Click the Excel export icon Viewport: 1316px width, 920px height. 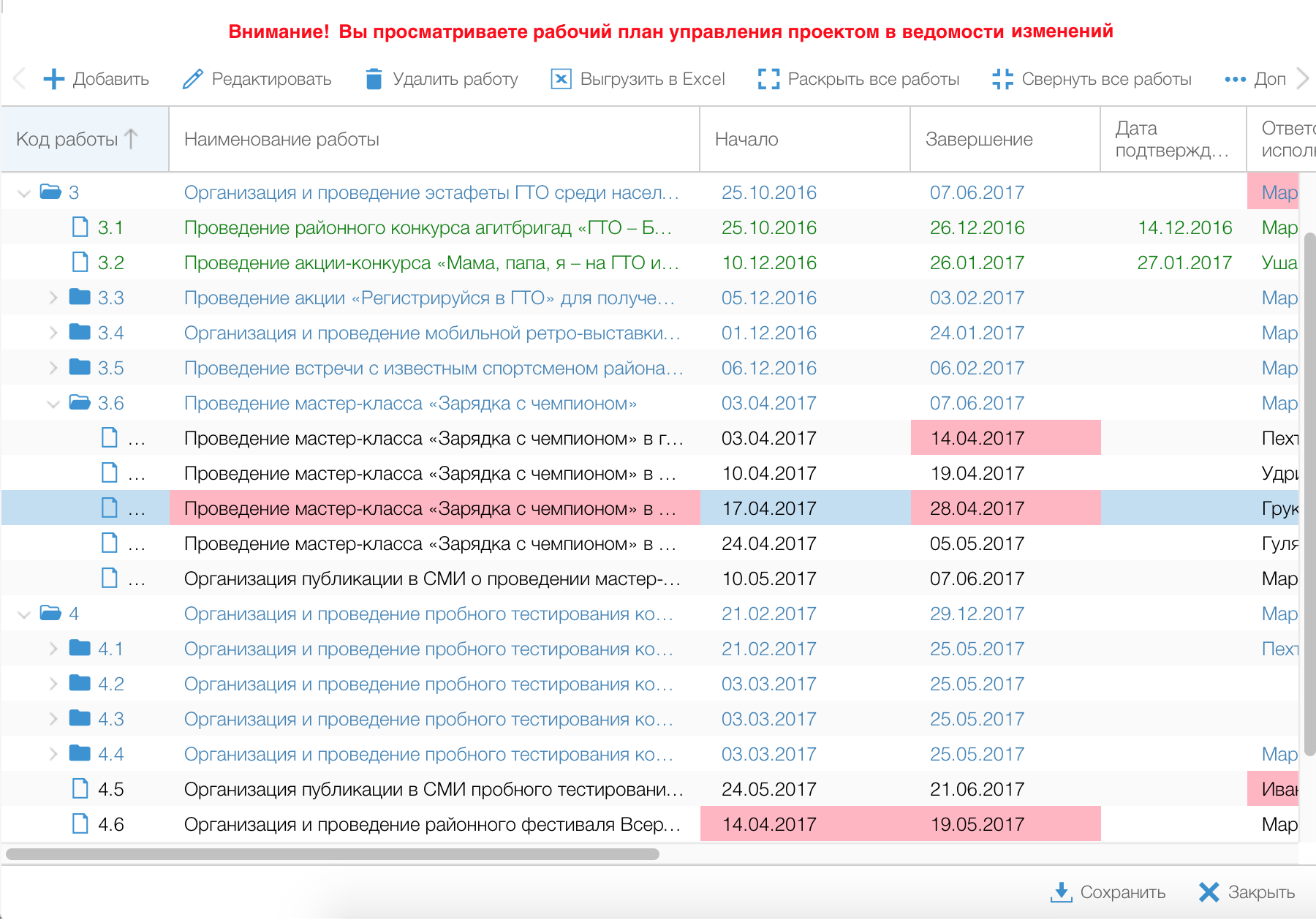click(x=561, y=79)
